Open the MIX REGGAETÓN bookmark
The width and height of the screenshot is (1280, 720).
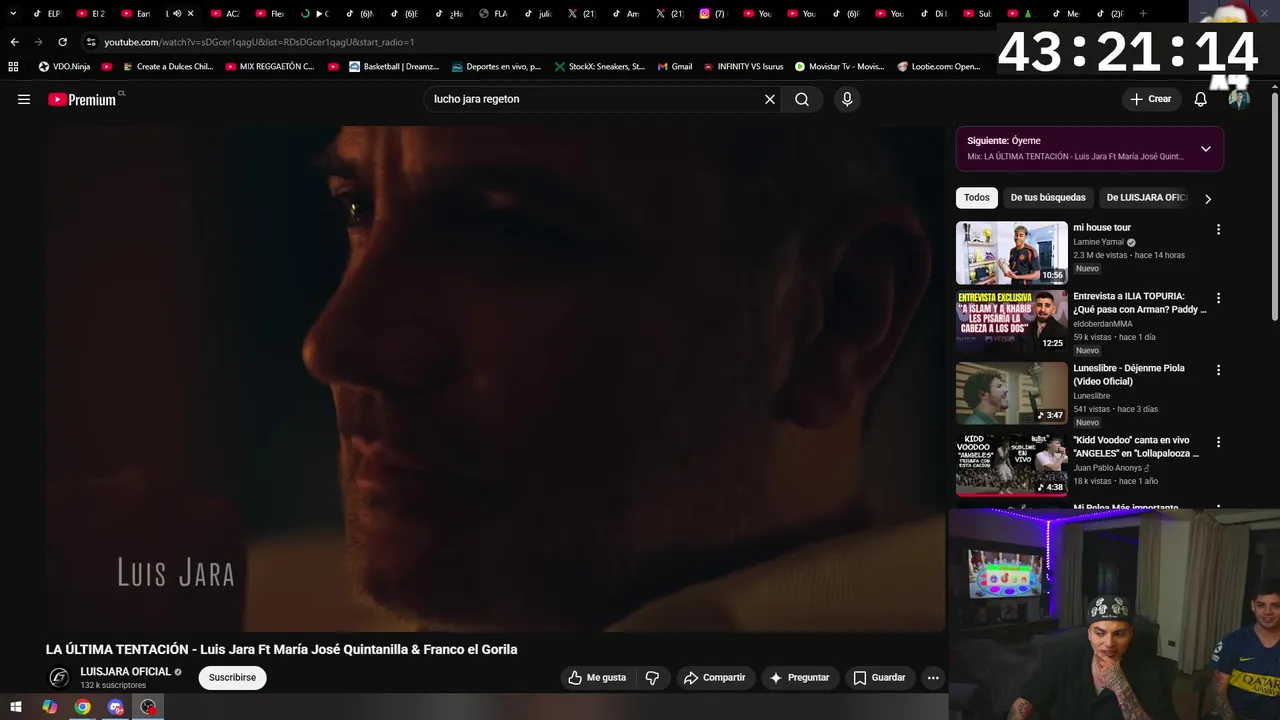pyautogui.click(x=270, y=67)
